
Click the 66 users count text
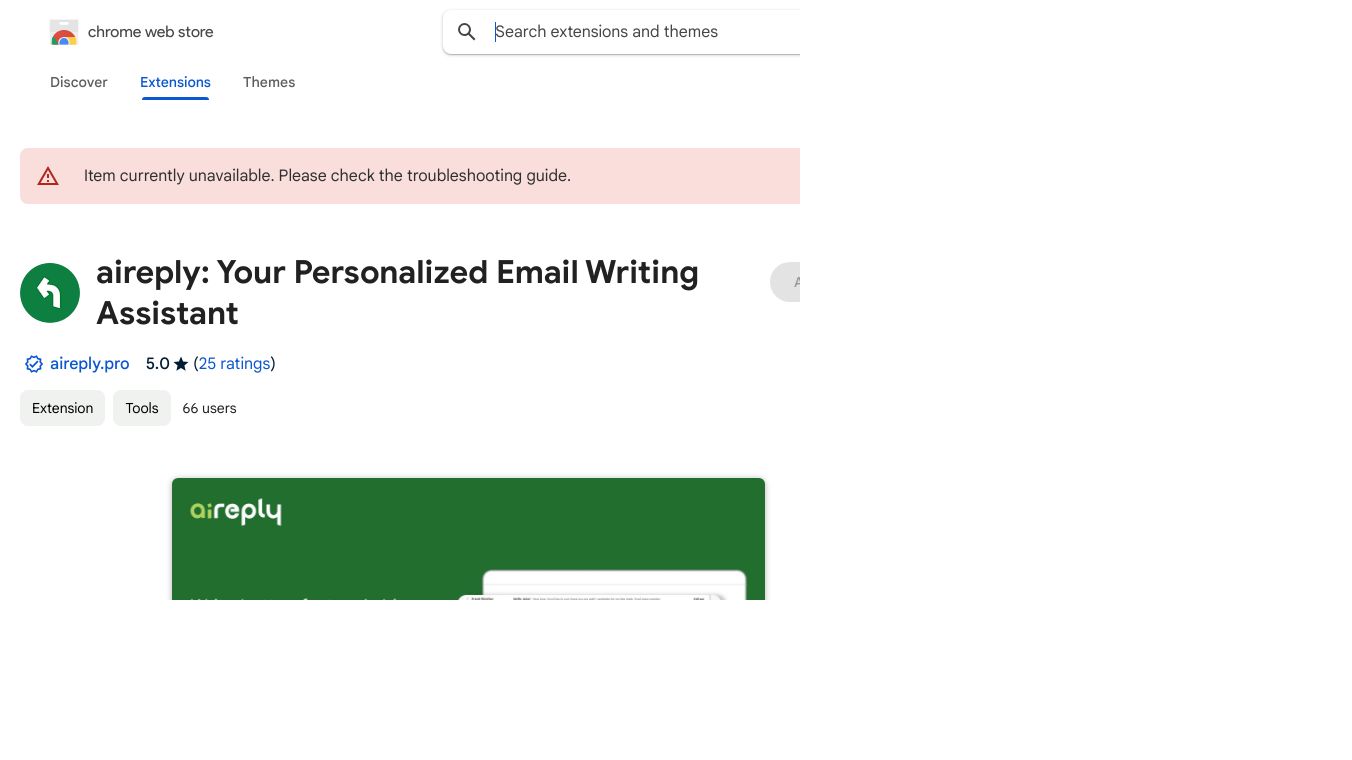coord(209,408)
